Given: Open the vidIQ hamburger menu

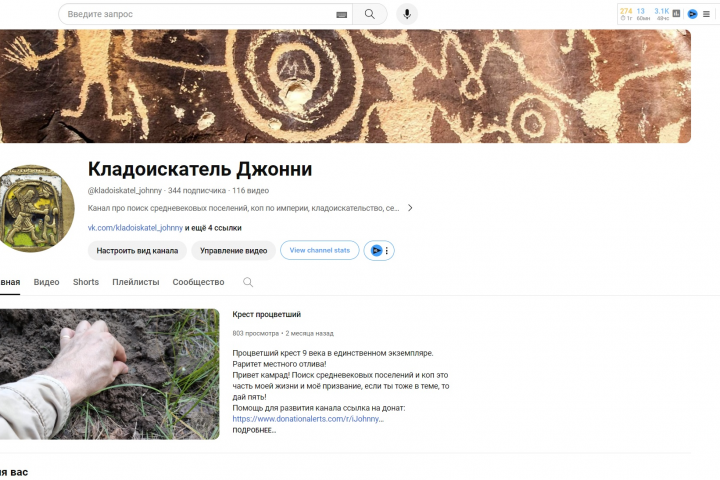Looking at the screenshot, I should coord(706,14).
